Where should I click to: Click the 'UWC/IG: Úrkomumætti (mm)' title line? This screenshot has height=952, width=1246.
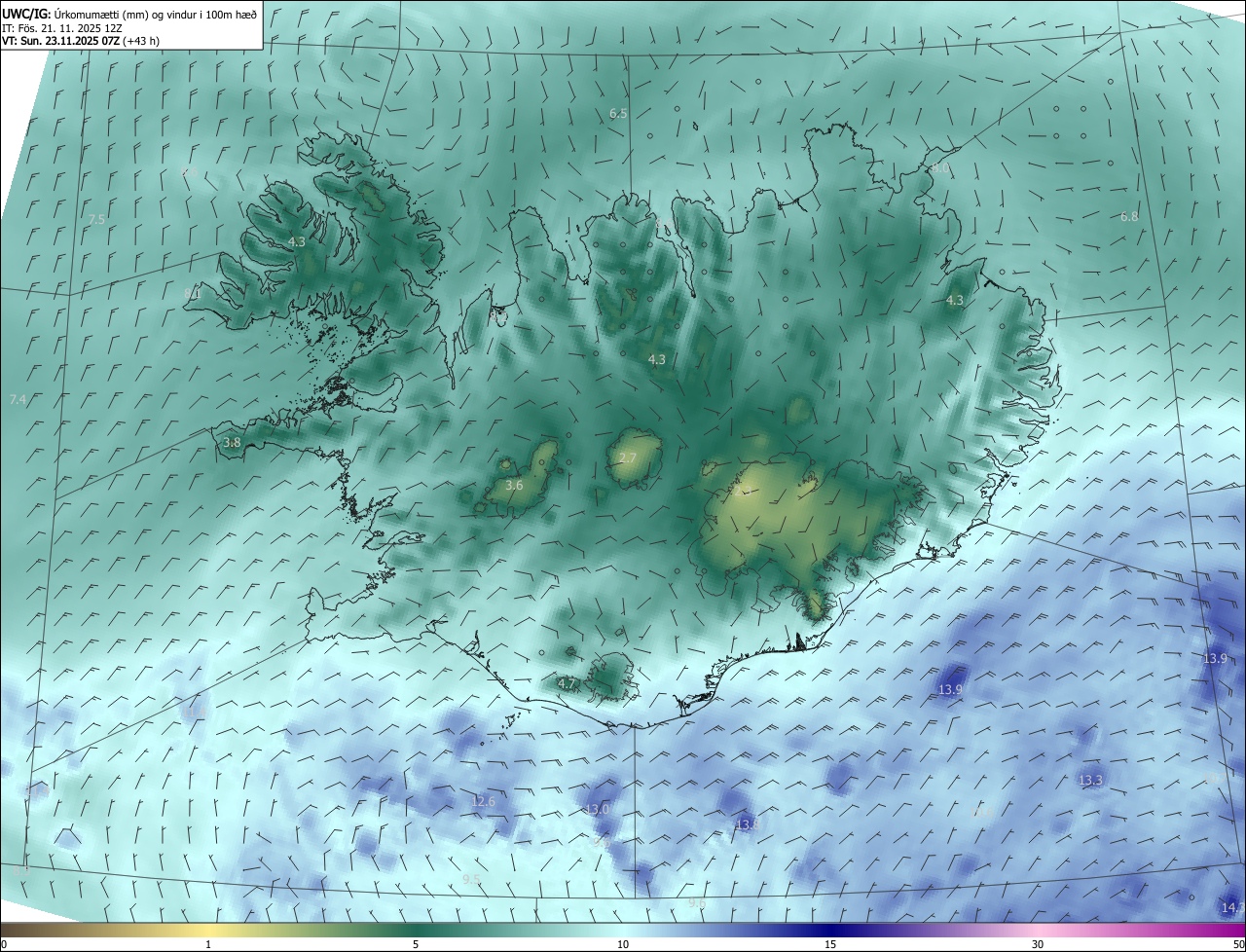(x=128, y=14)
